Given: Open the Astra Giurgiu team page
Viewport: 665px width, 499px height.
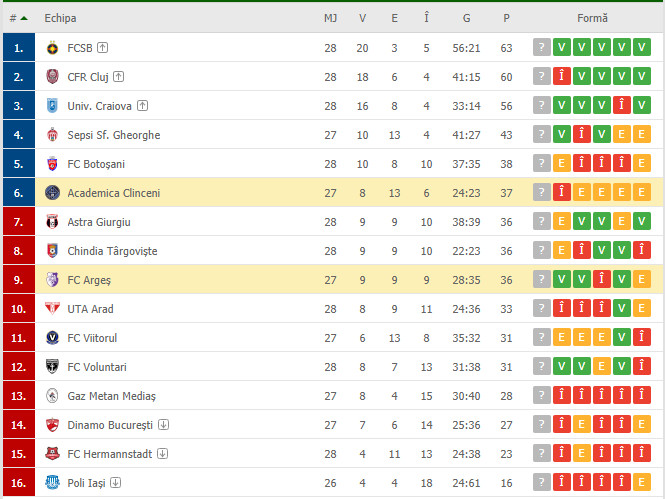Looking at the screenshot, I should point(99,222).
